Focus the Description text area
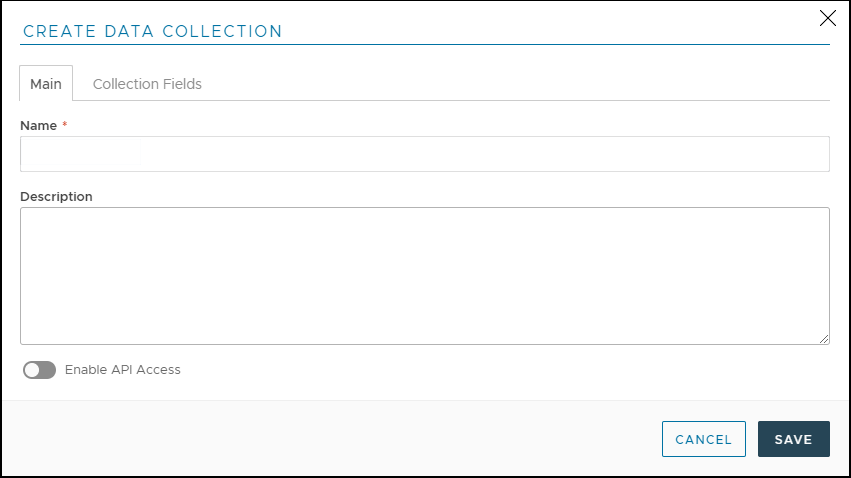The height and width of the screenshot is (478, 851). click(424, 275)
